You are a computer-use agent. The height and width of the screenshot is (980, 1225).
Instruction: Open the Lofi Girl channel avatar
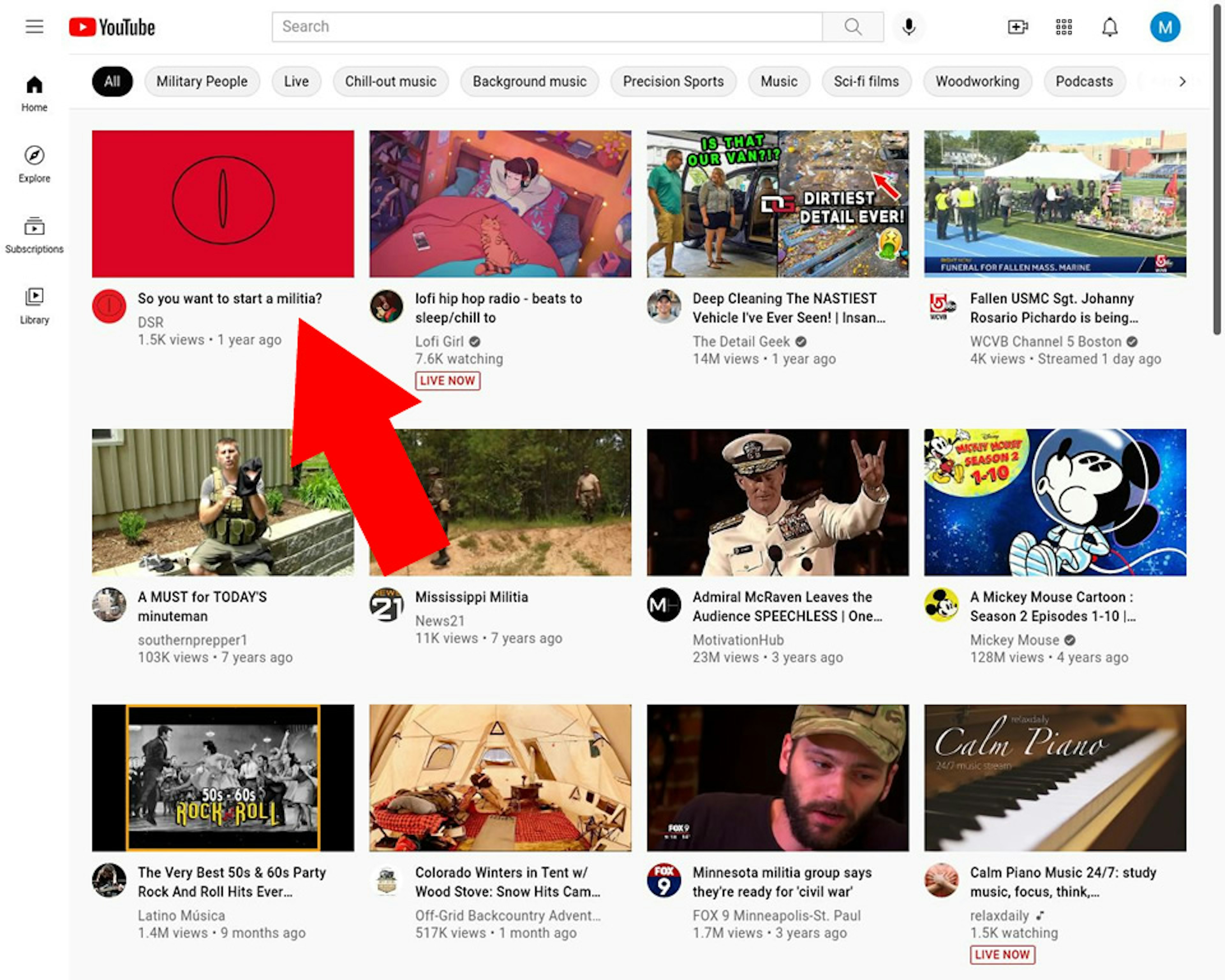386,306
